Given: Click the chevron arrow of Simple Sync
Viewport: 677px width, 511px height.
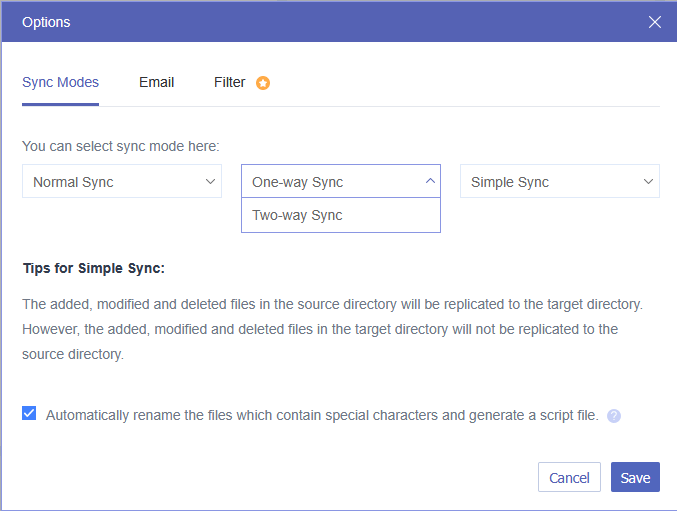Looking at the screenshot, I should [648, 181].
